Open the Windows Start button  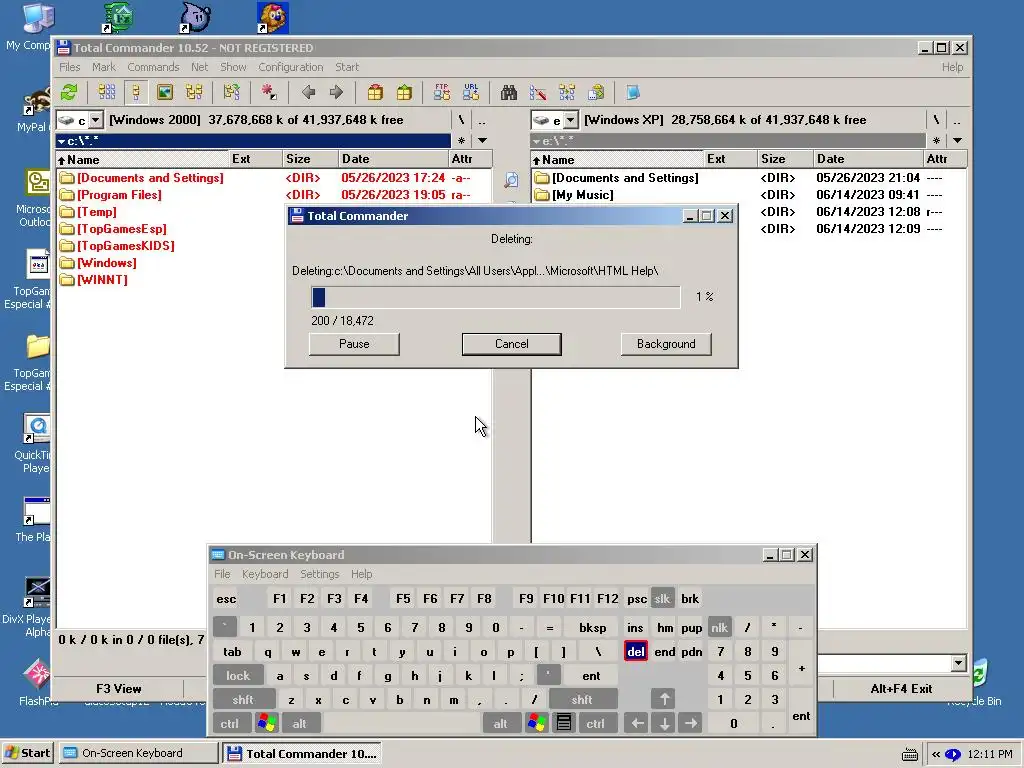(27, 753)
